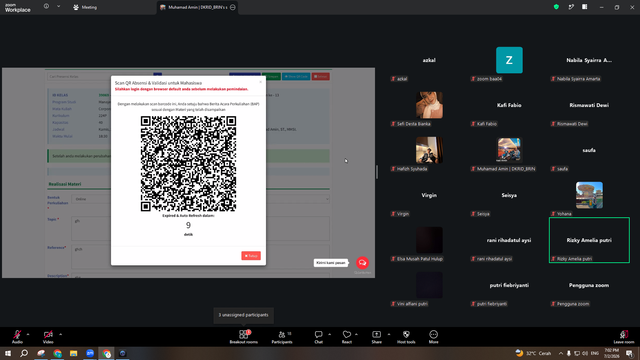
Task: Open Windows taskbar search
Action: [24, 353]
